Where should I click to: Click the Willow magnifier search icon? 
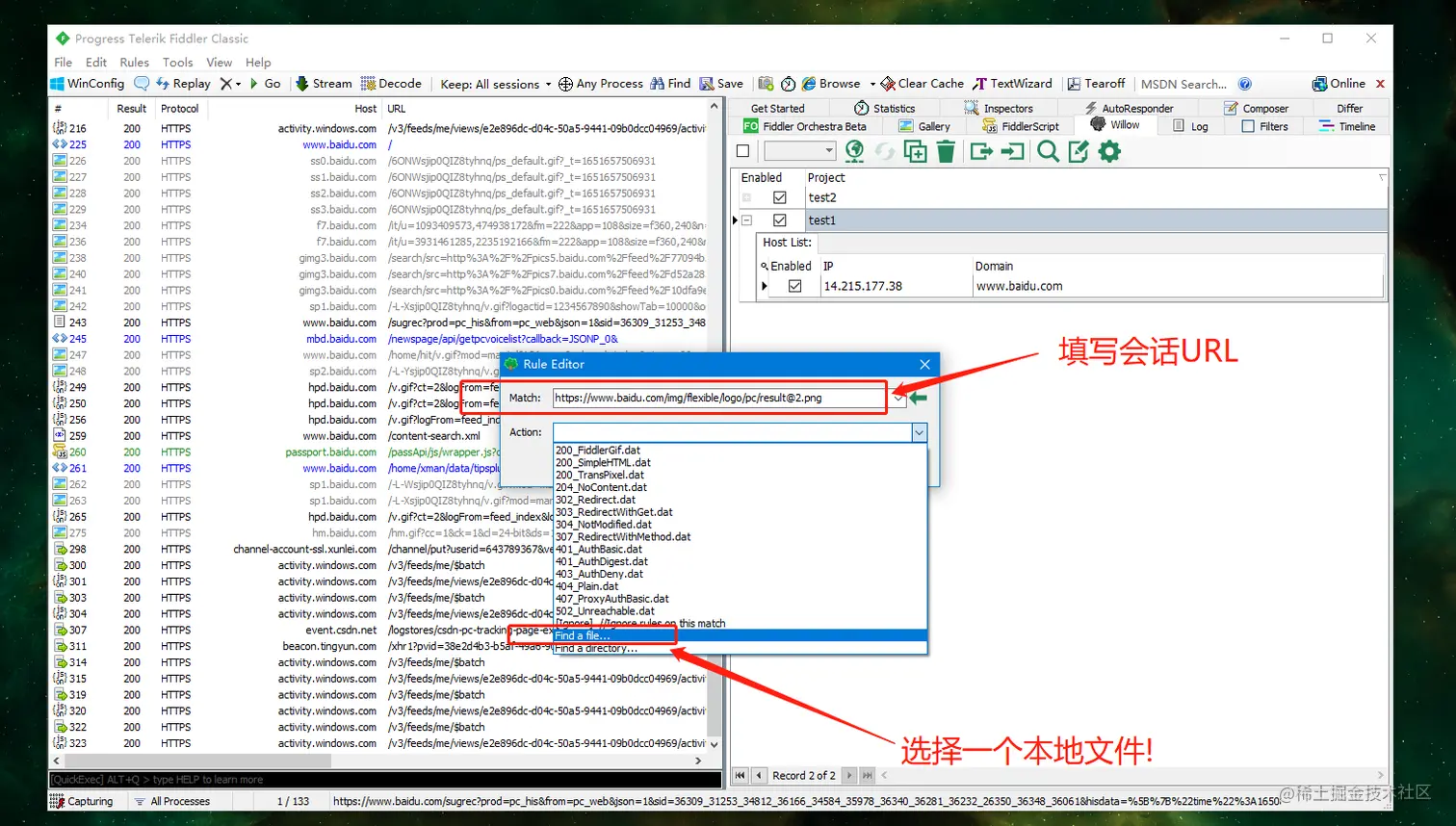click(1048, 151)
